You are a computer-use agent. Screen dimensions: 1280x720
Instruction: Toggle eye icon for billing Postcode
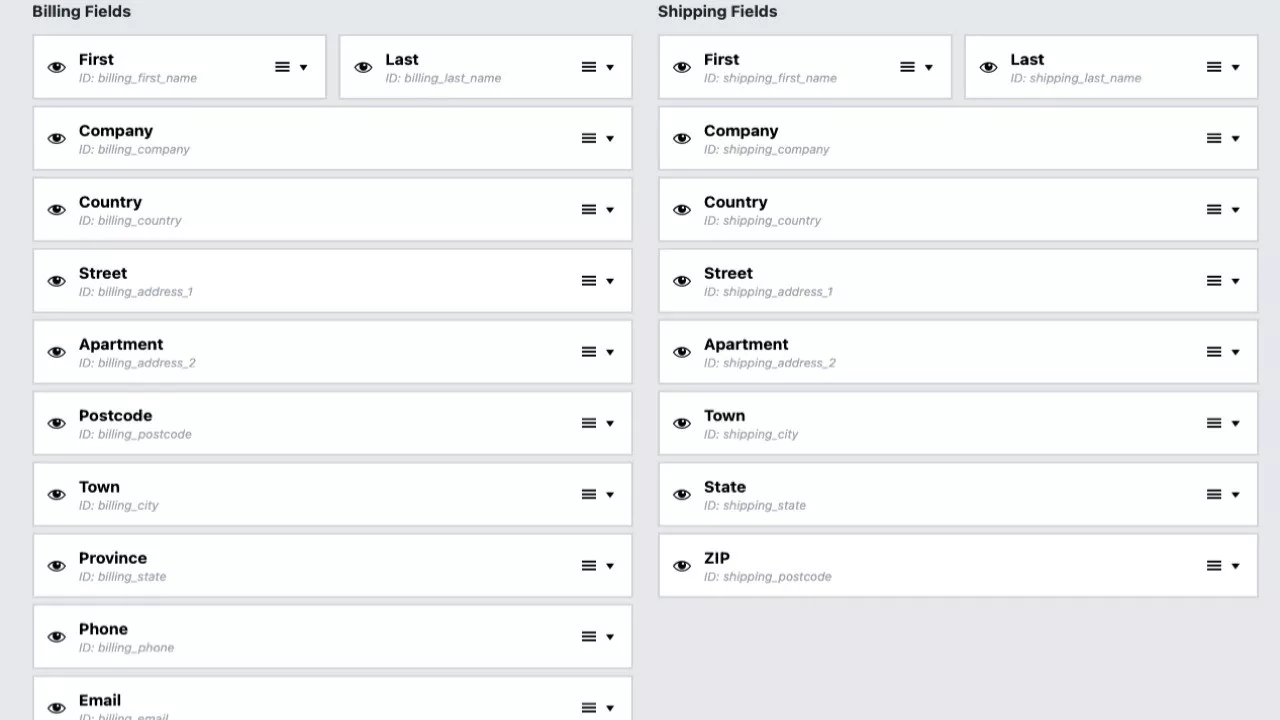(x=57, y=423)
